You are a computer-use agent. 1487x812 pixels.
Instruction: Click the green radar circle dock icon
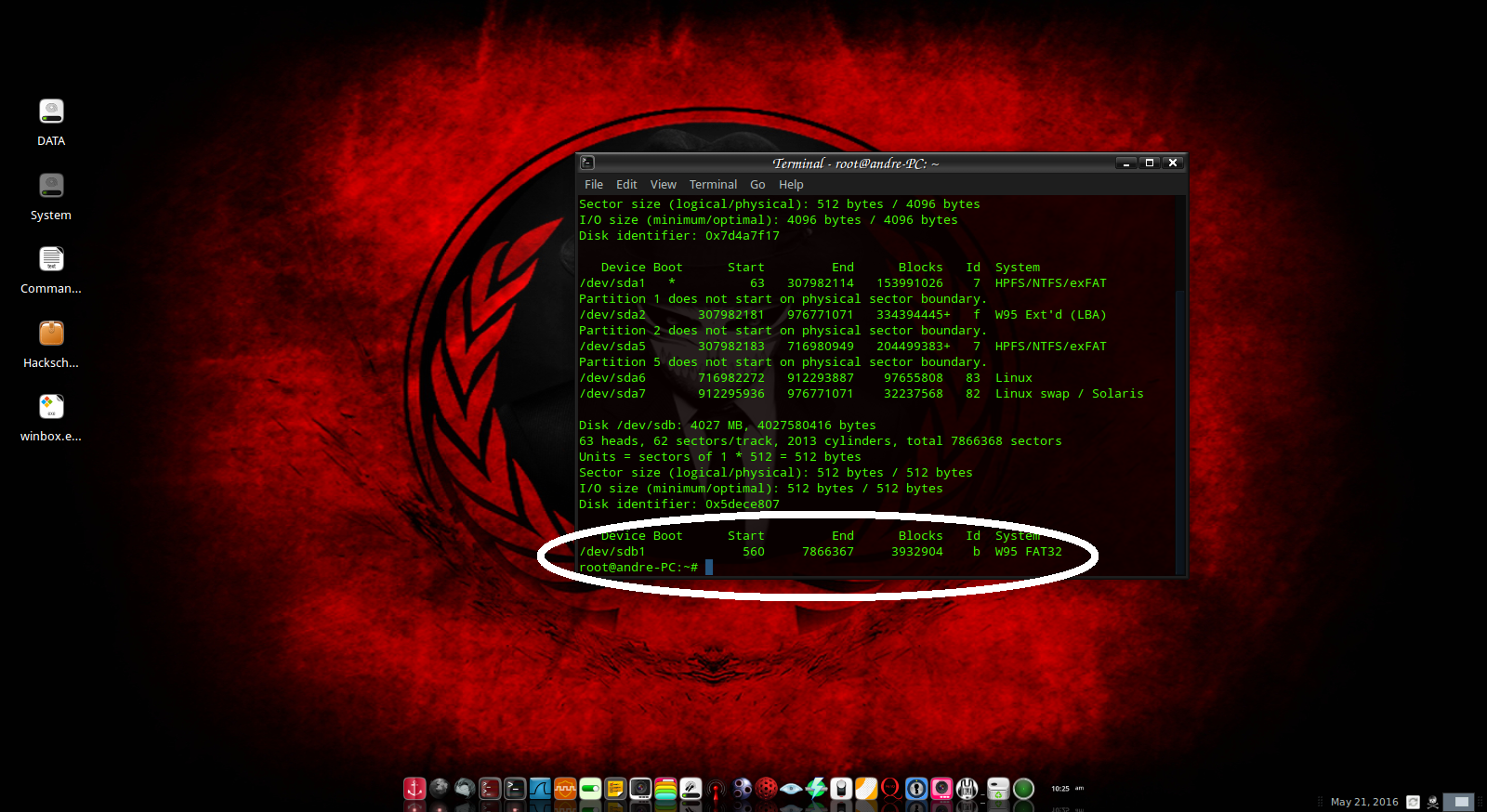pyautogui.click(x=1023, y=789)
